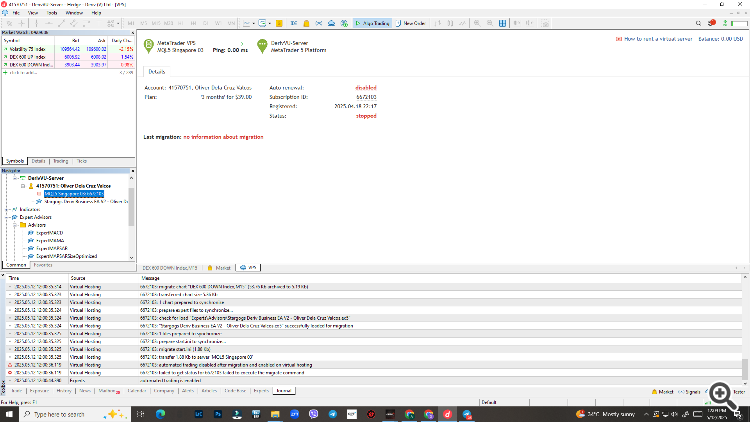750x422 pixels.
Task: Open Signals link at toolbox right side
Action: 689,392
